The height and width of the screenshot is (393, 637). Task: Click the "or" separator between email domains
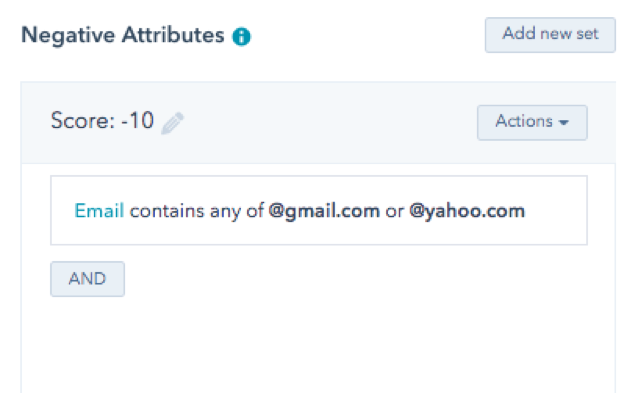pyautogui.click(x=394, y=212)
